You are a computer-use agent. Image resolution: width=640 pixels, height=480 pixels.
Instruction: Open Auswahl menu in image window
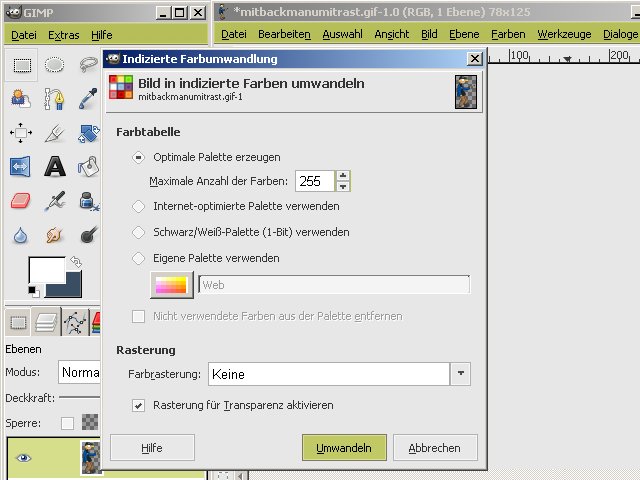pyautogui.click(x=342, y=34)
